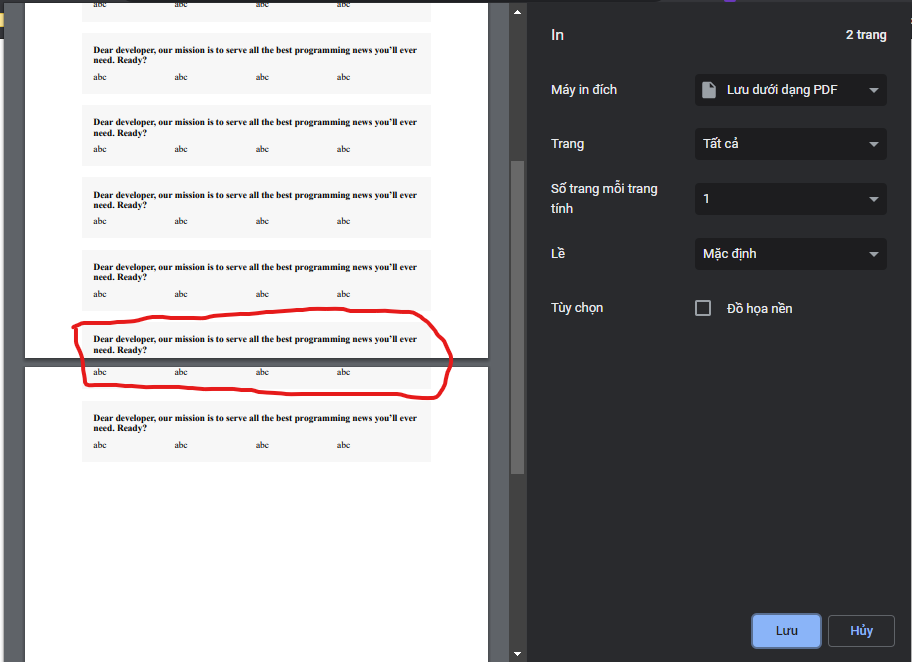The height and width of the screenshot is (662, 912).
Task: Open the 'Số trang mỗi trang tính' dropdown
Action: click(x=790, y=198)
